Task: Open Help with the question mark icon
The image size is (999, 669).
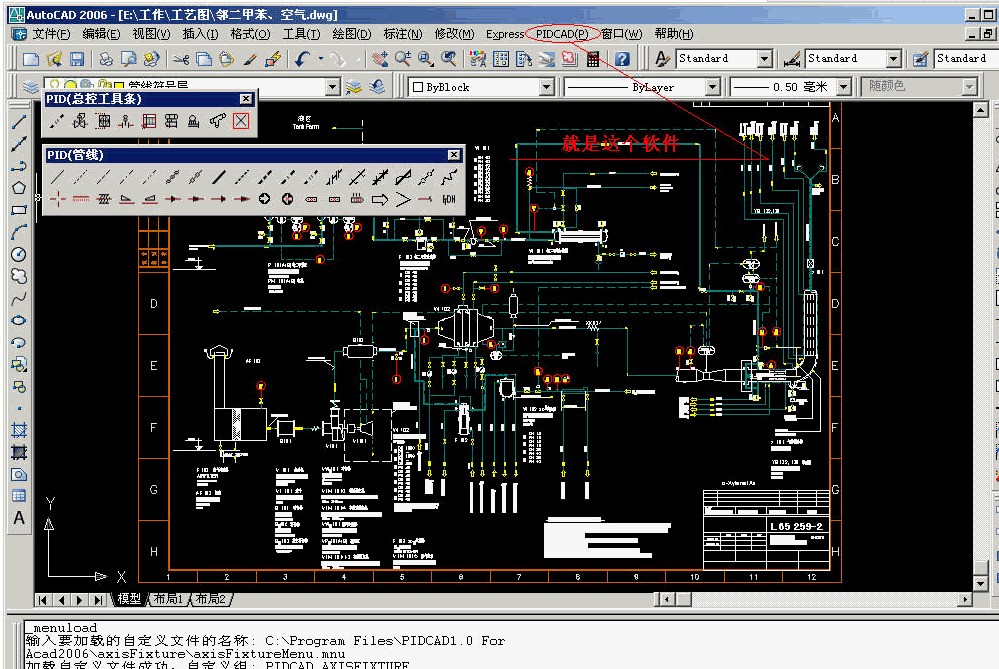Action: point(622,59)
